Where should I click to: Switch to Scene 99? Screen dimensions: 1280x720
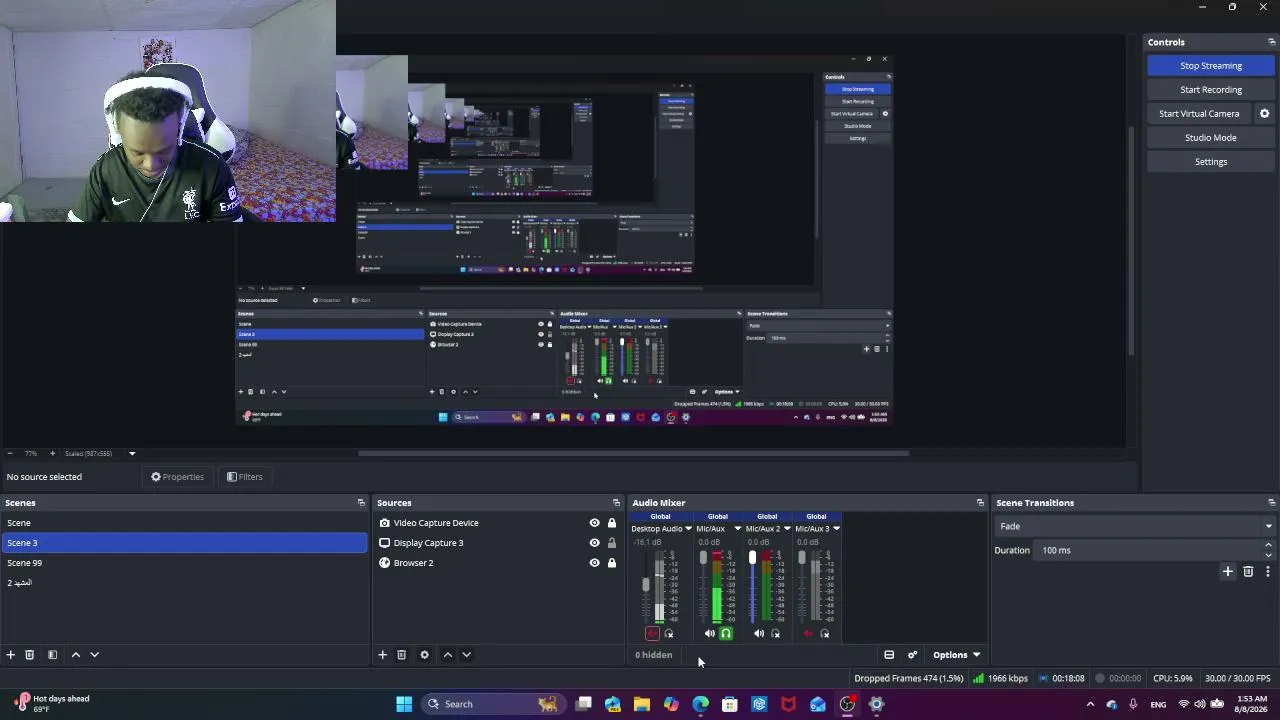tap(185, 563)
